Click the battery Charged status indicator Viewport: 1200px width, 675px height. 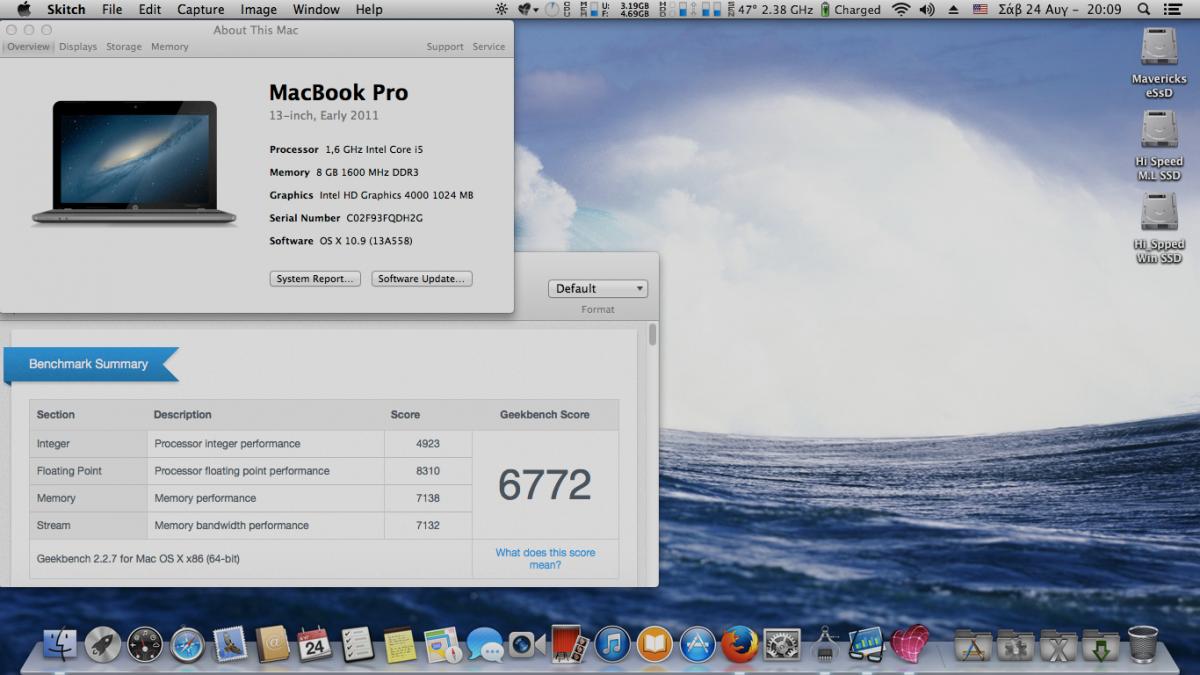click(851, 10)
